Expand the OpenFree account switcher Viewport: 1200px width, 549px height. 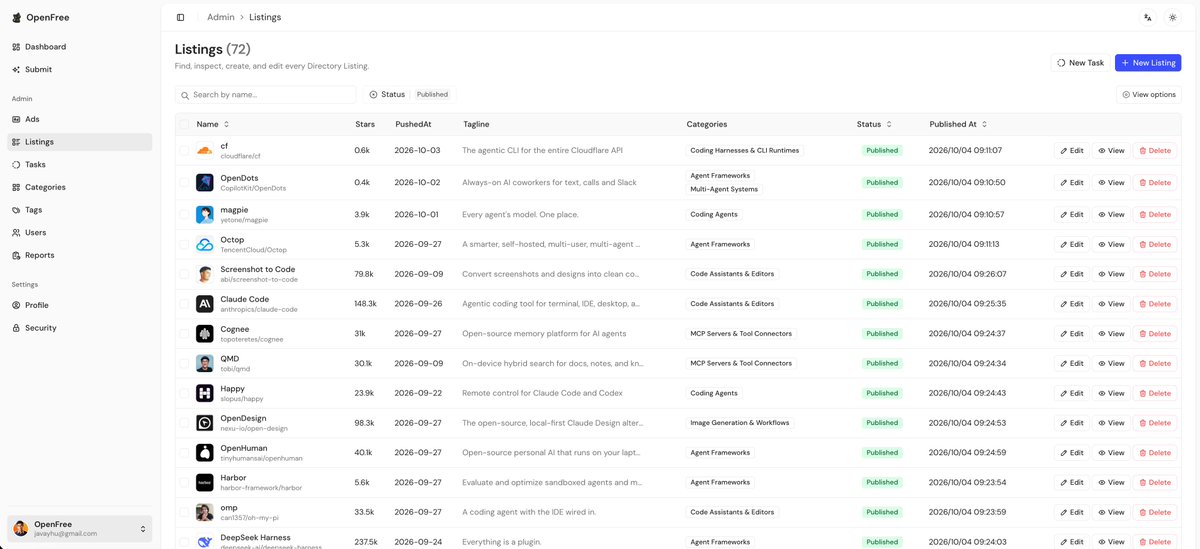(80, 529)
